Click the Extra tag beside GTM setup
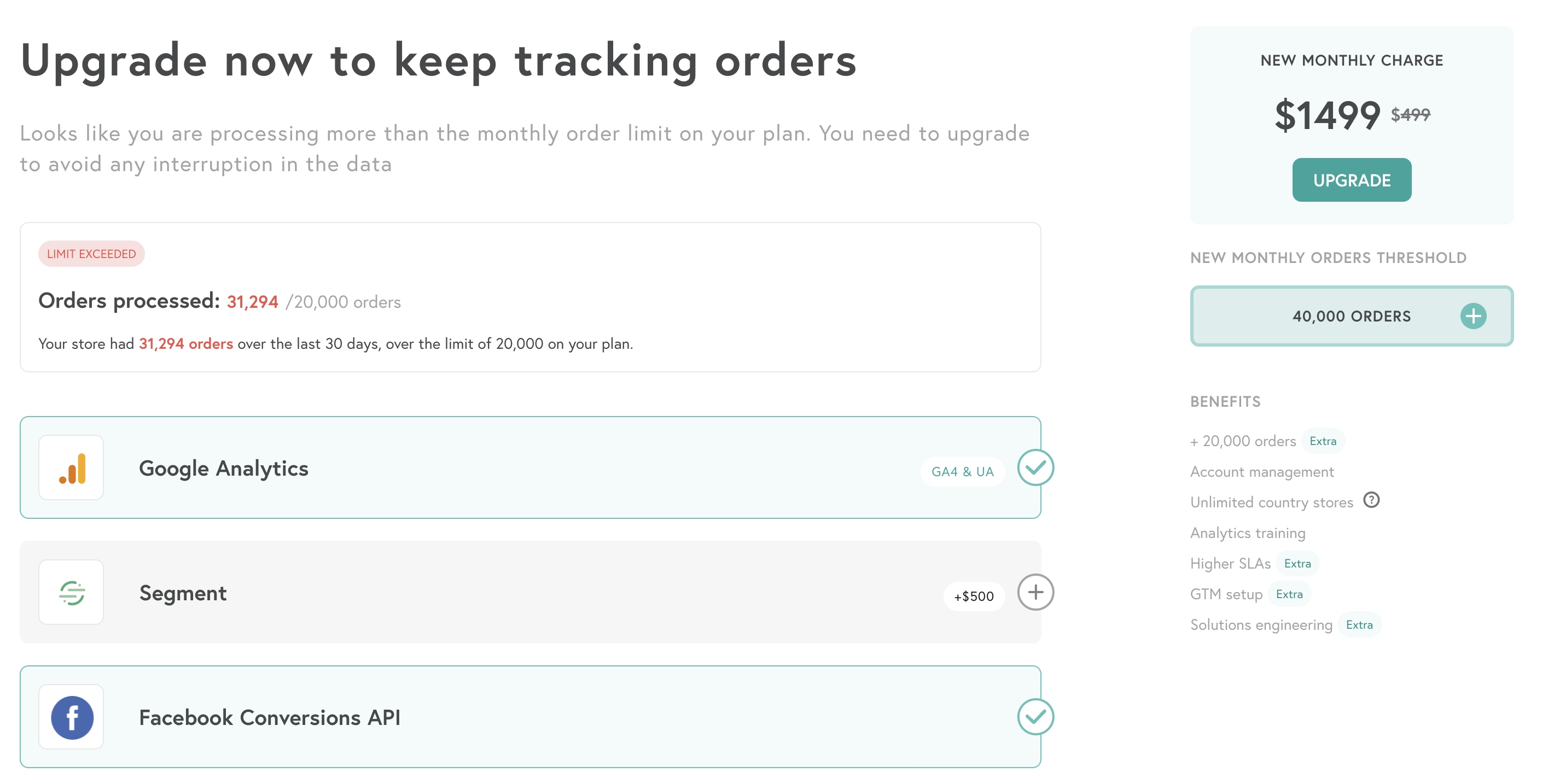The height and width of the screenshot is (784, 1548). point(1290,595)
